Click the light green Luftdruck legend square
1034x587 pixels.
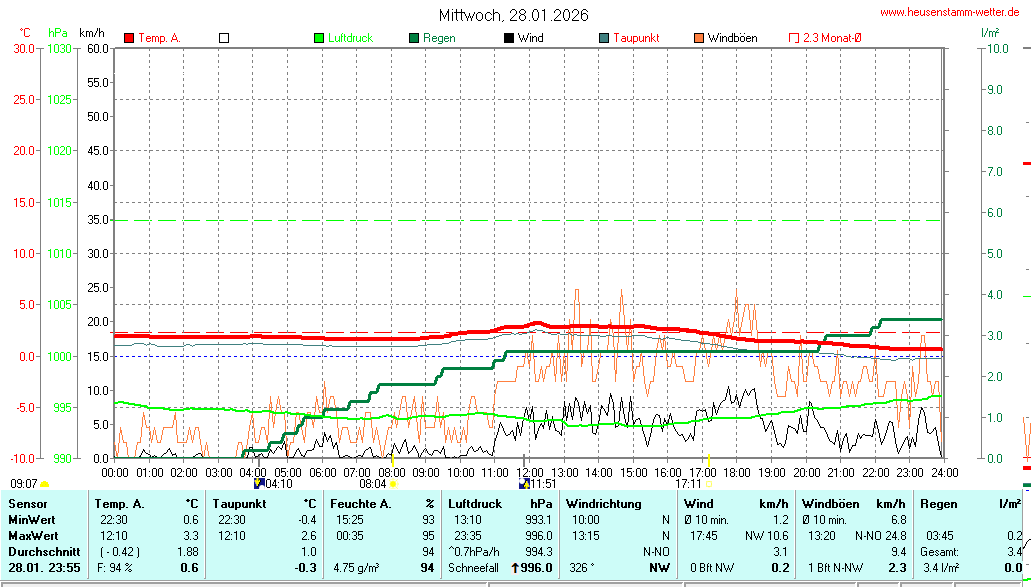(x=319, y=38)
